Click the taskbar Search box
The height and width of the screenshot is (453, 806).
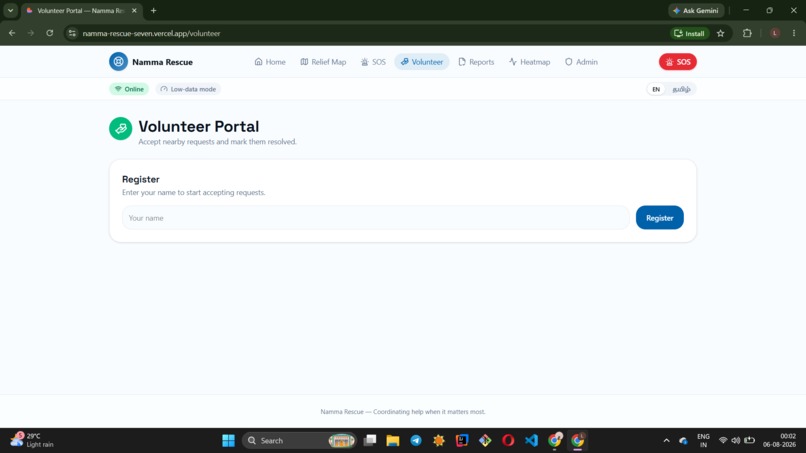(299, 440)
